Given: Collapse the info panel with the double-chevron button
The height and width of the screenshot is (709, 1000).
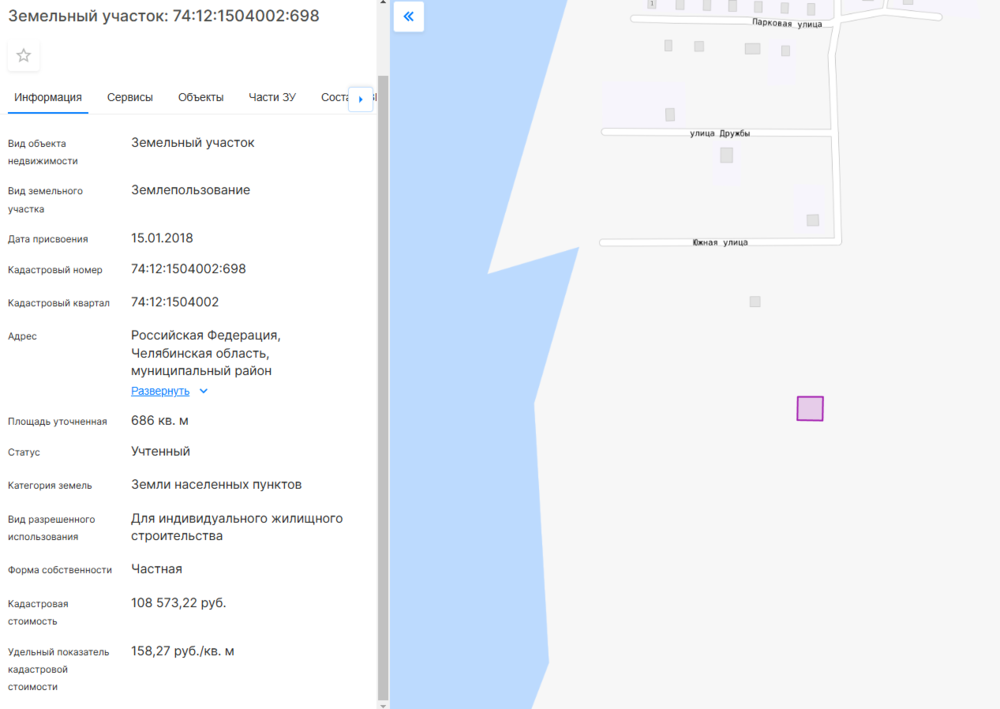Looking at the screenshot, I should click(x=409, y=17).
